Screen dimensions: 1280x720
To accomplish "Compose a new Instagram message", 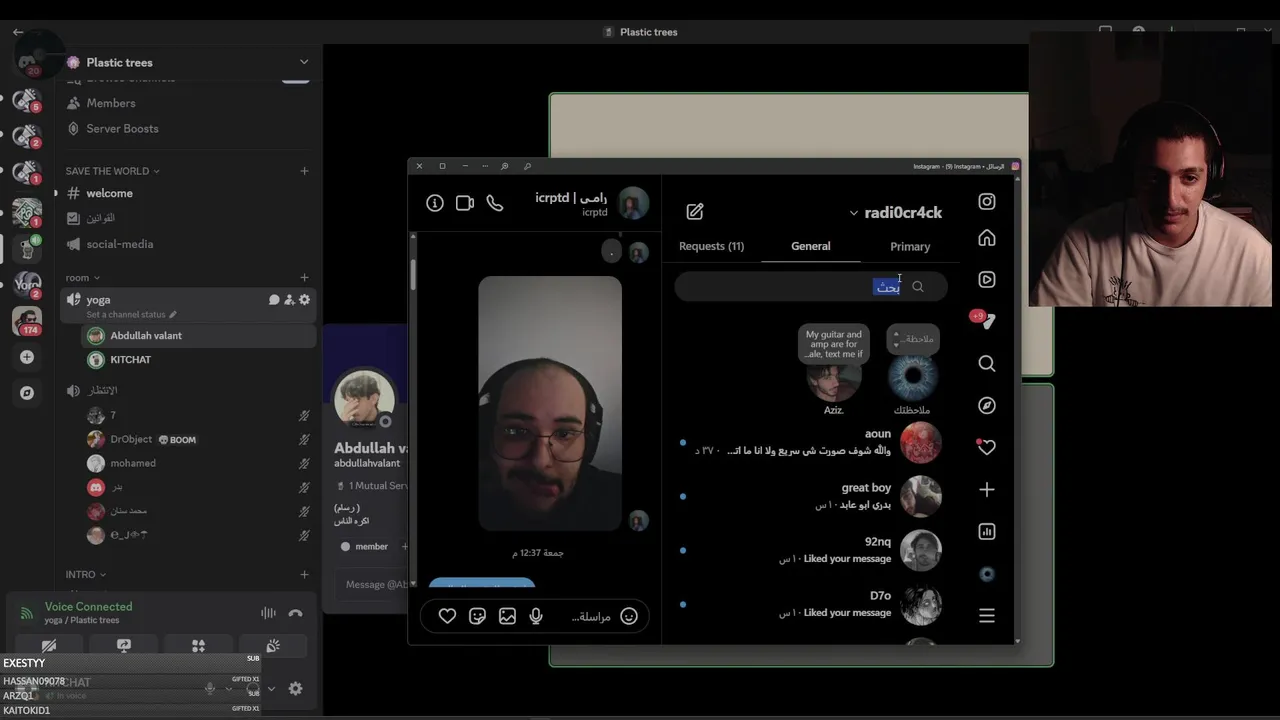I will tap(695, 212).
